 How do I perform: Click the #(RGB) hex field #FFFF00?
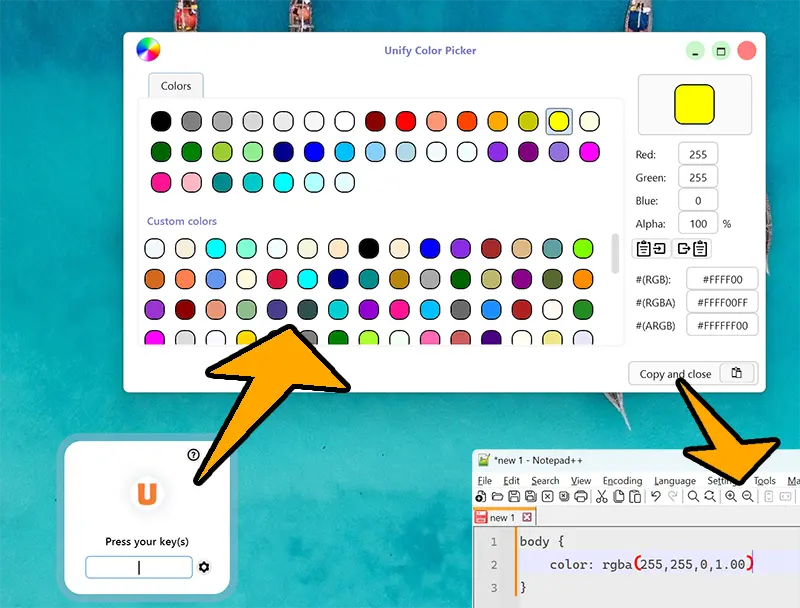coord(722,279)
